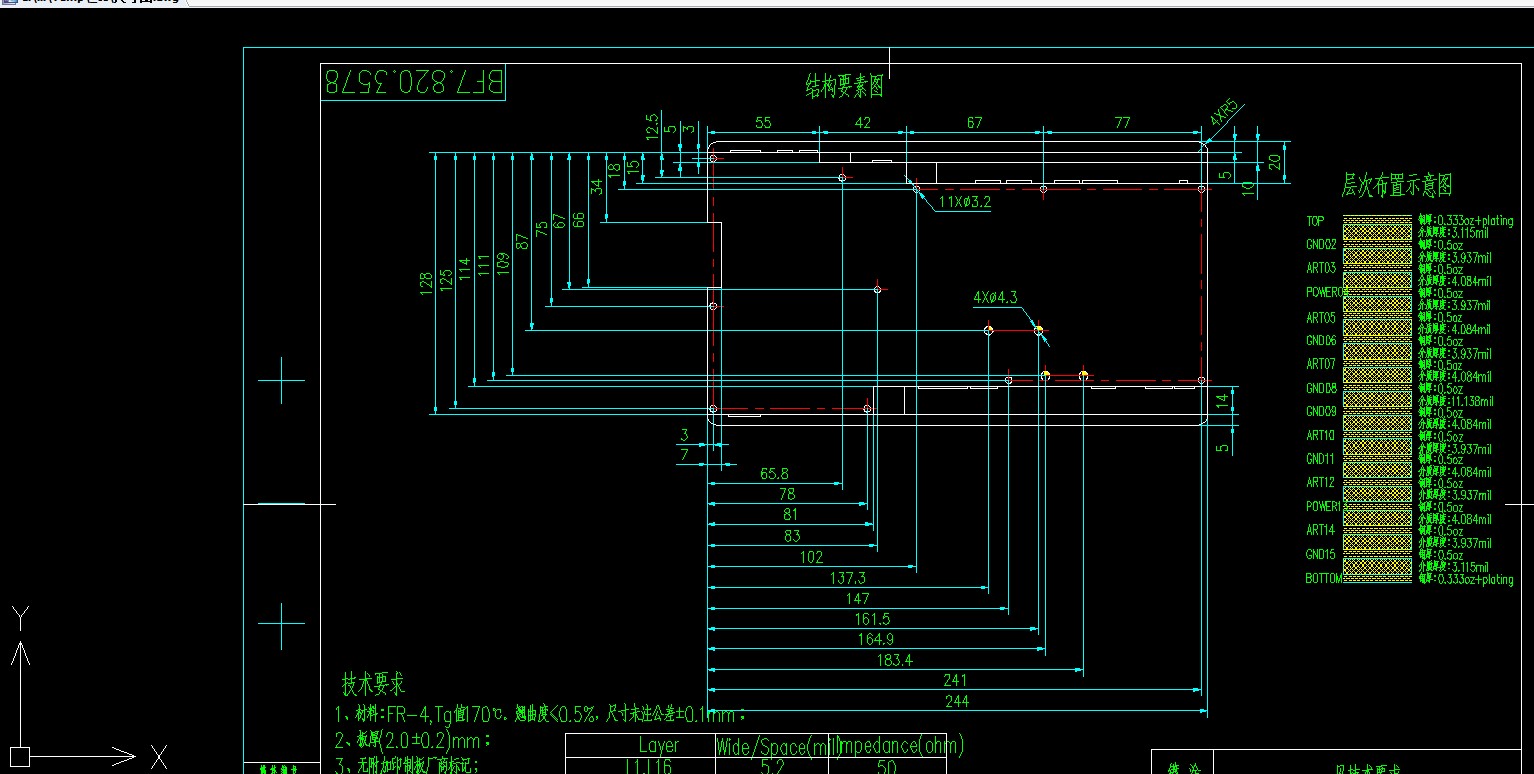The width and height of the screenshot is (1534, 774).
Task: Click the ART05 layer label
Action: tap(1321, 318)
